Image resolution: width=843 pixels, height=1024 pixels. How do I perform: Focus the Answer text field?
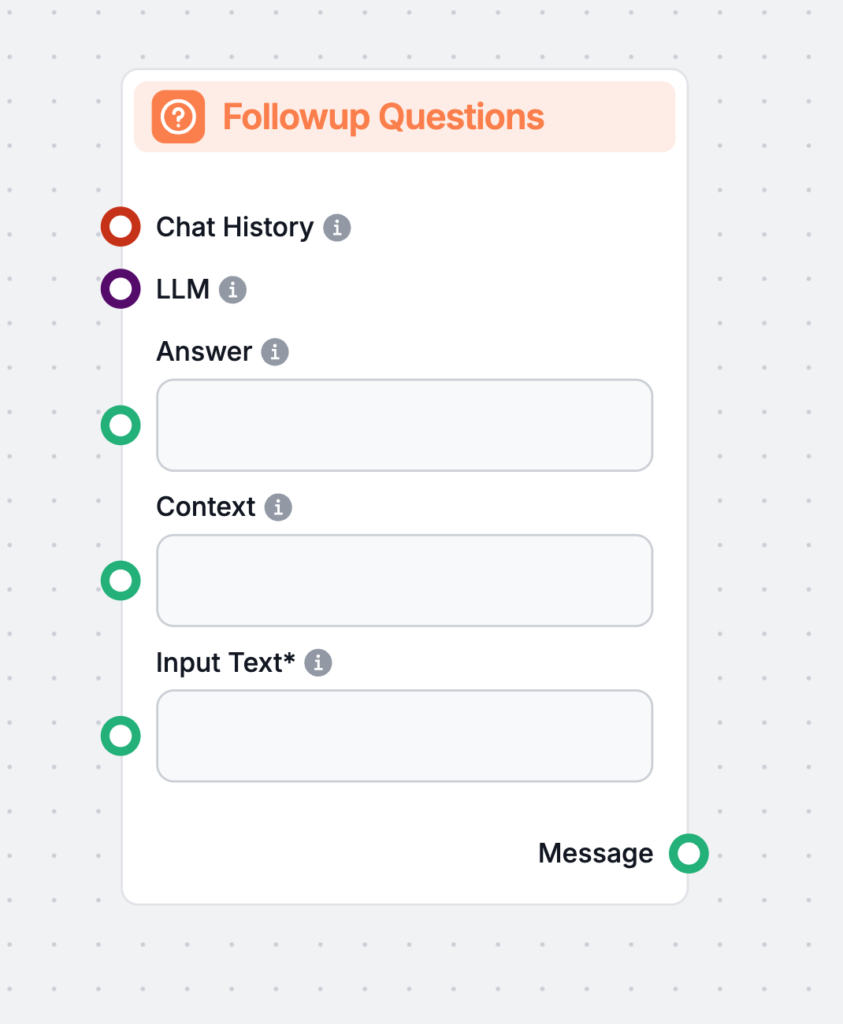[x=404, y=425]
